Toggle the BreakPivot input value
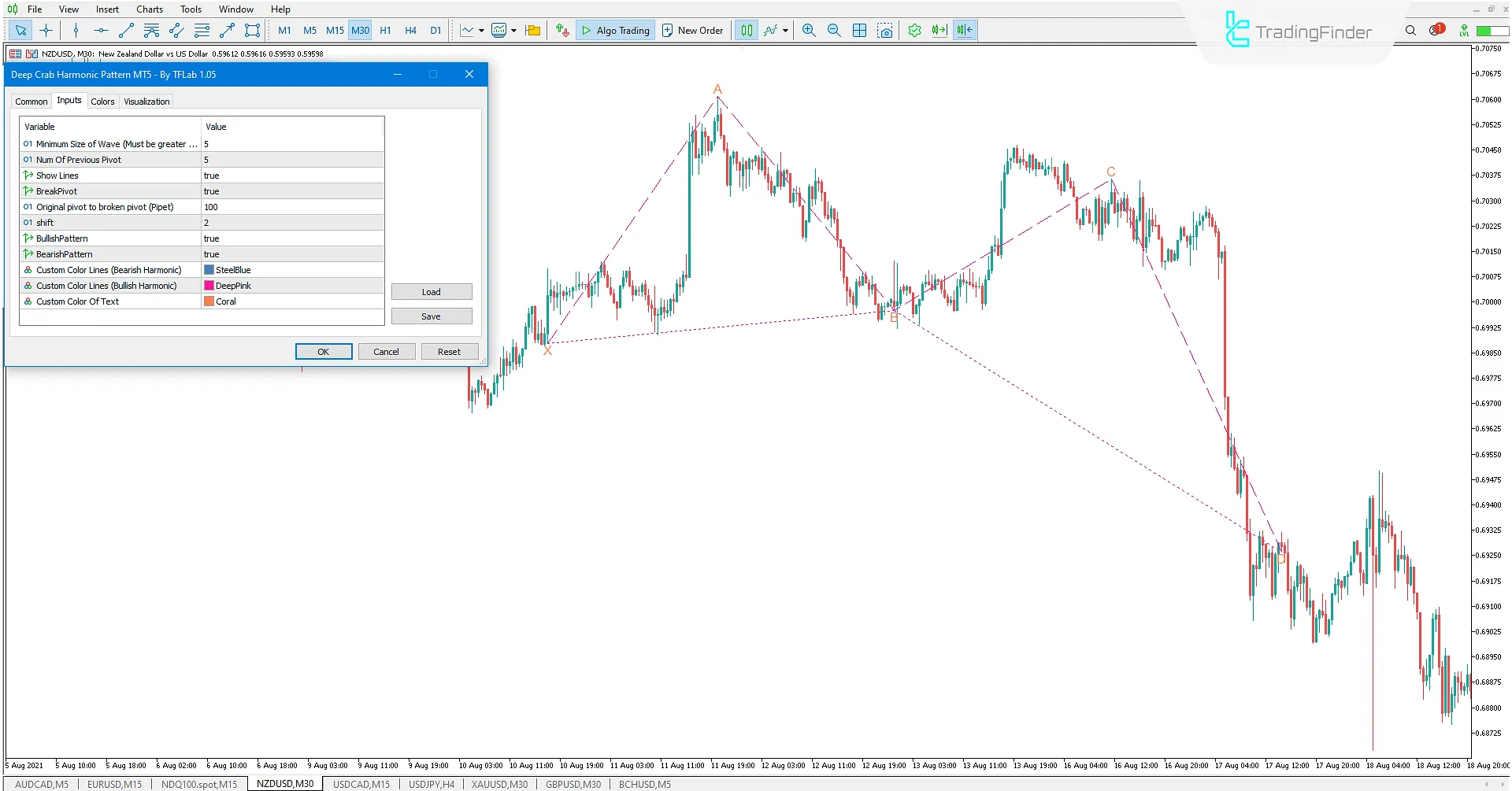This screenshot has height=791, width=1512. point(291,190)
